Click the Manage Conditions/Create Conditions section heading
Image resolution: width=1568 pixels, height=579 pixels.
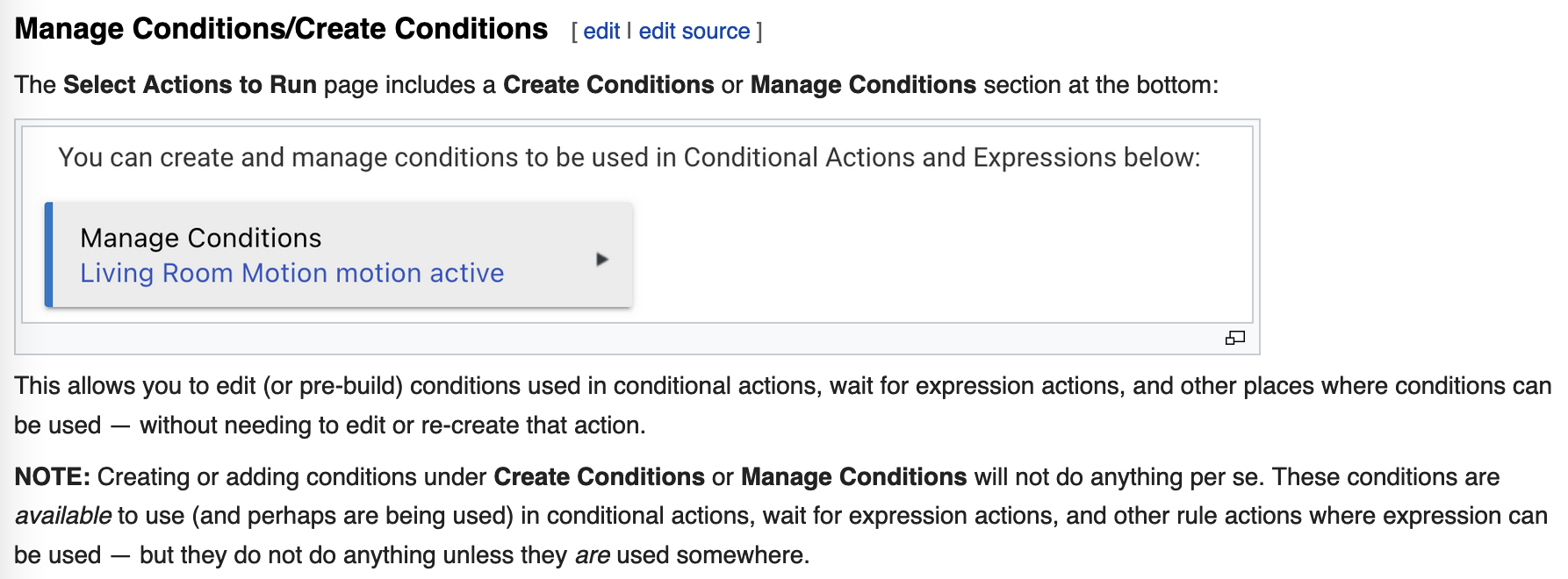coord(281,29)
